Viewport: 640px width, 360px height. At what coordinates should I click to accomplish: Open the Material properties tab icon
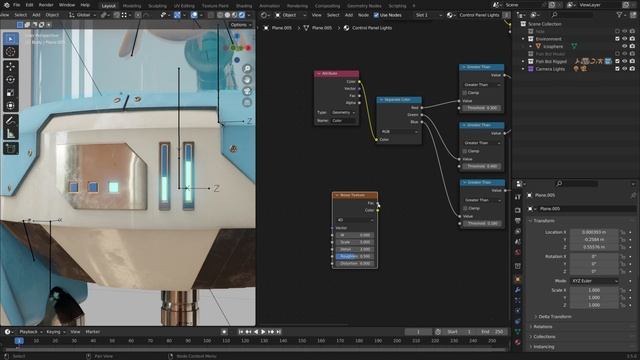click(x=518, y=342)
